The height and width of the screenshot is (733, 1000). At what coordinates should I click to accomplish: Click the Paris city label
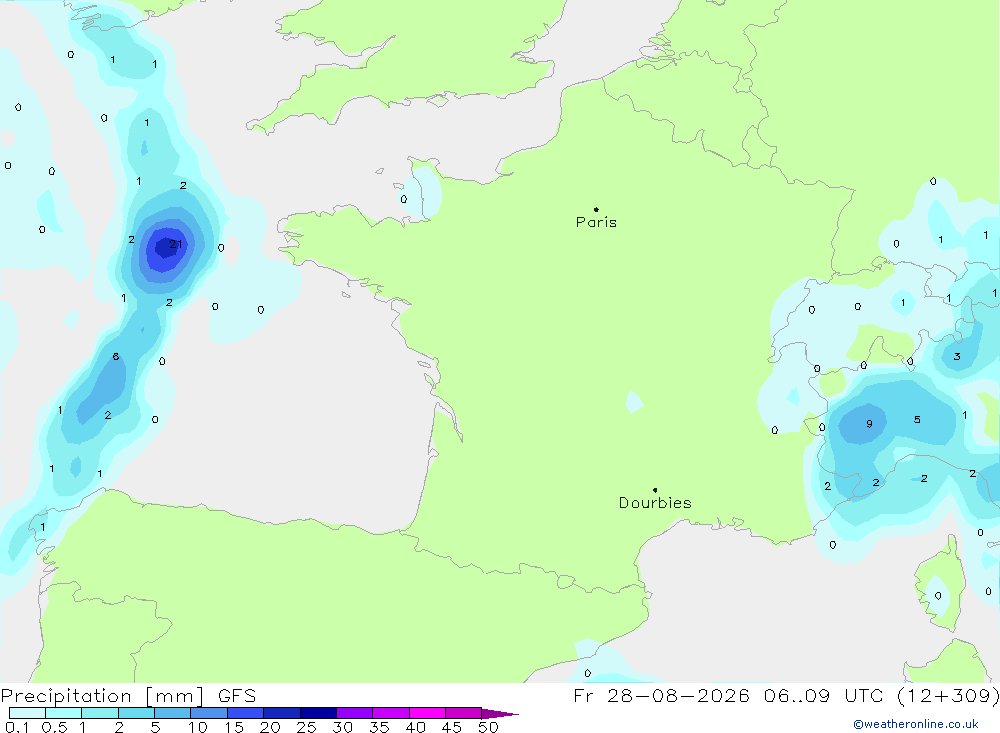(x=596, y=222)
